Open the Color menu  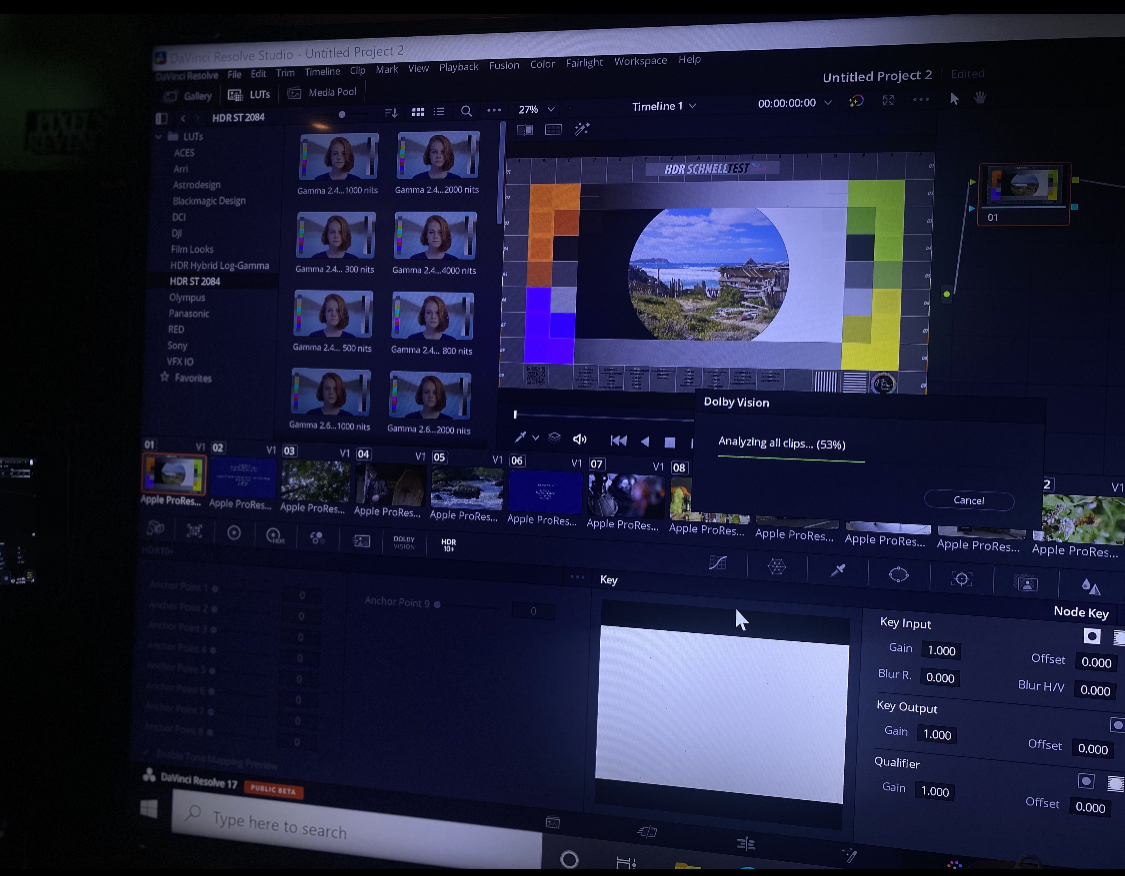(x=542, y=65)
